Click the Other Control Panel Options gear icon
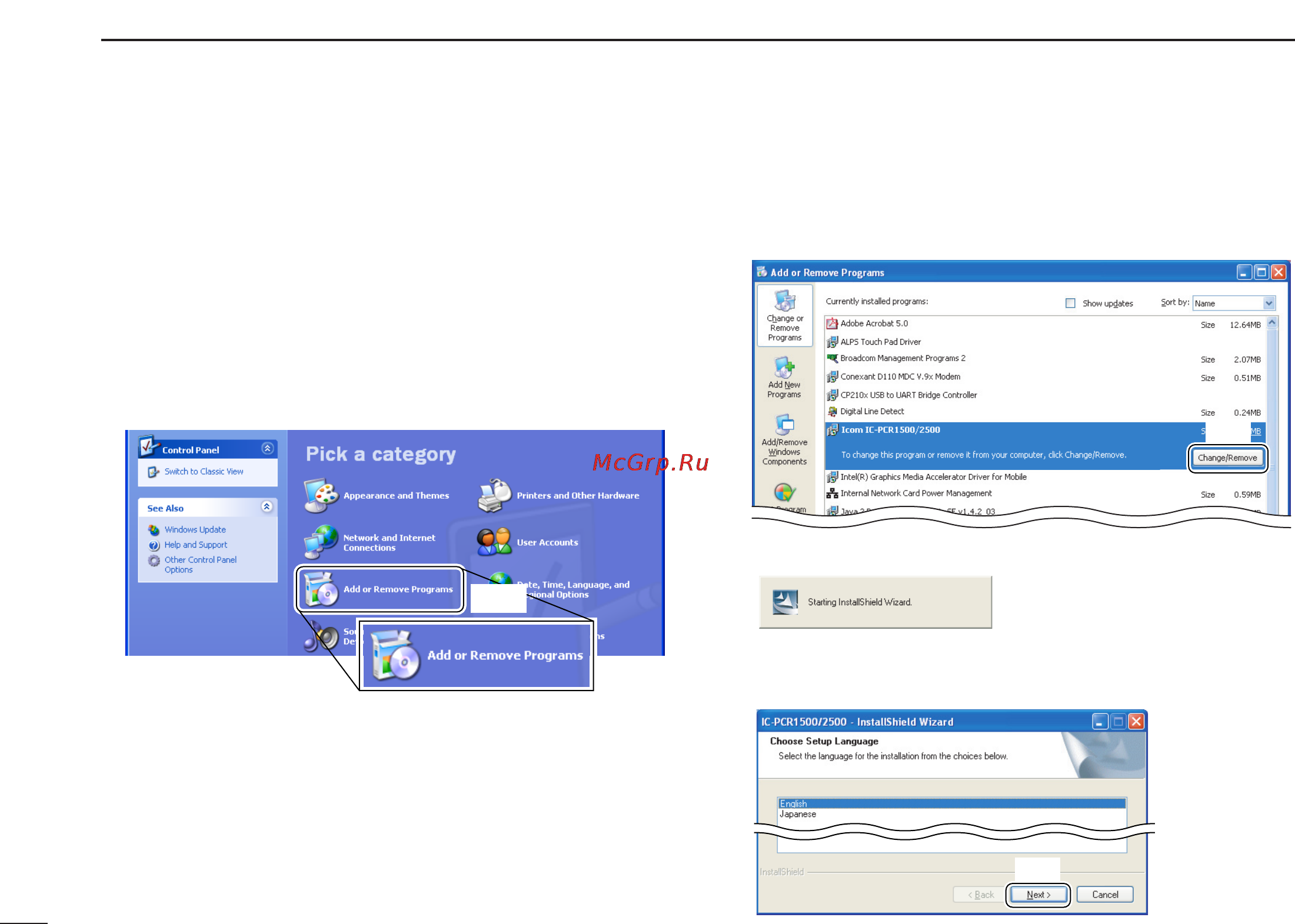 point(154,561)
